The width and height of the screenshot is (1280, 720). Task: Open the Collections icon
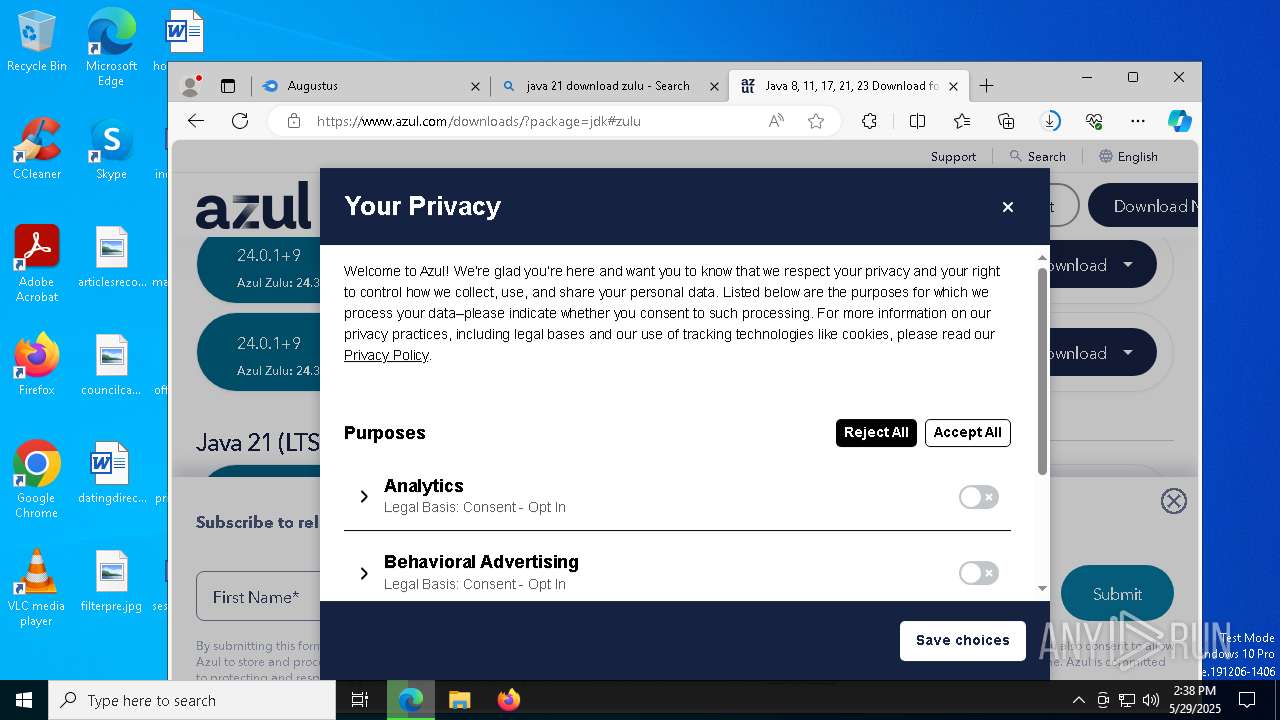click(1007, 121)
